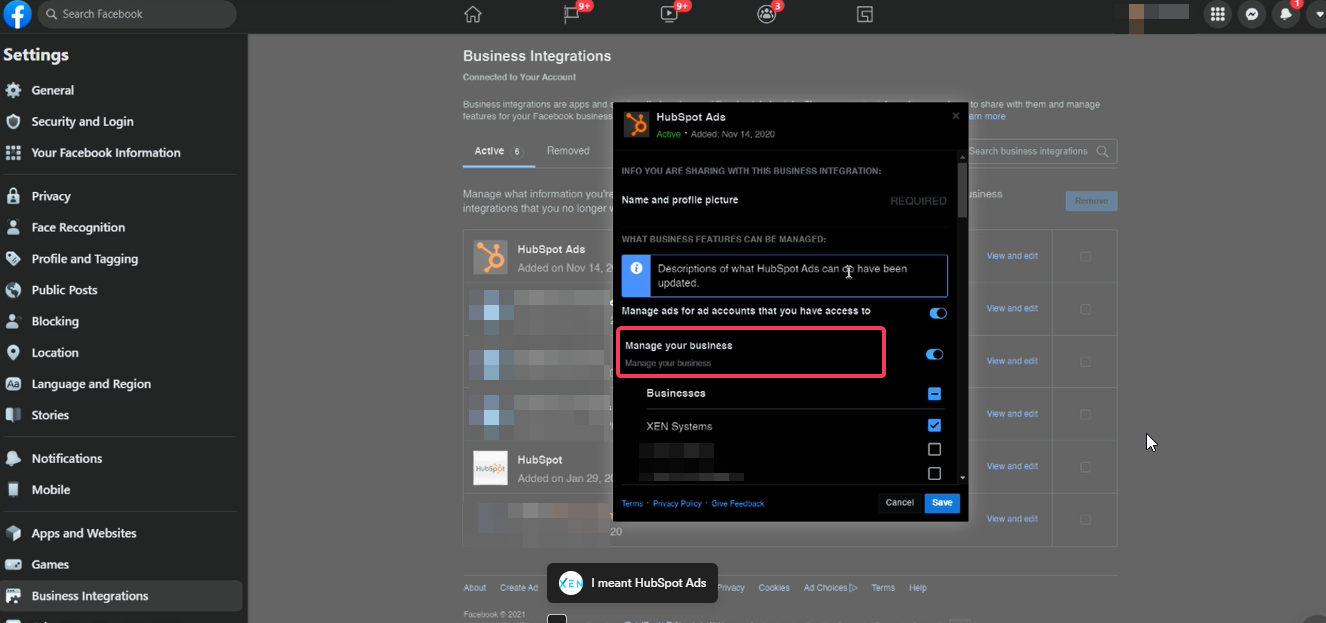Open the Help footer link
The image size is (1326, 623).
[918, 588]
